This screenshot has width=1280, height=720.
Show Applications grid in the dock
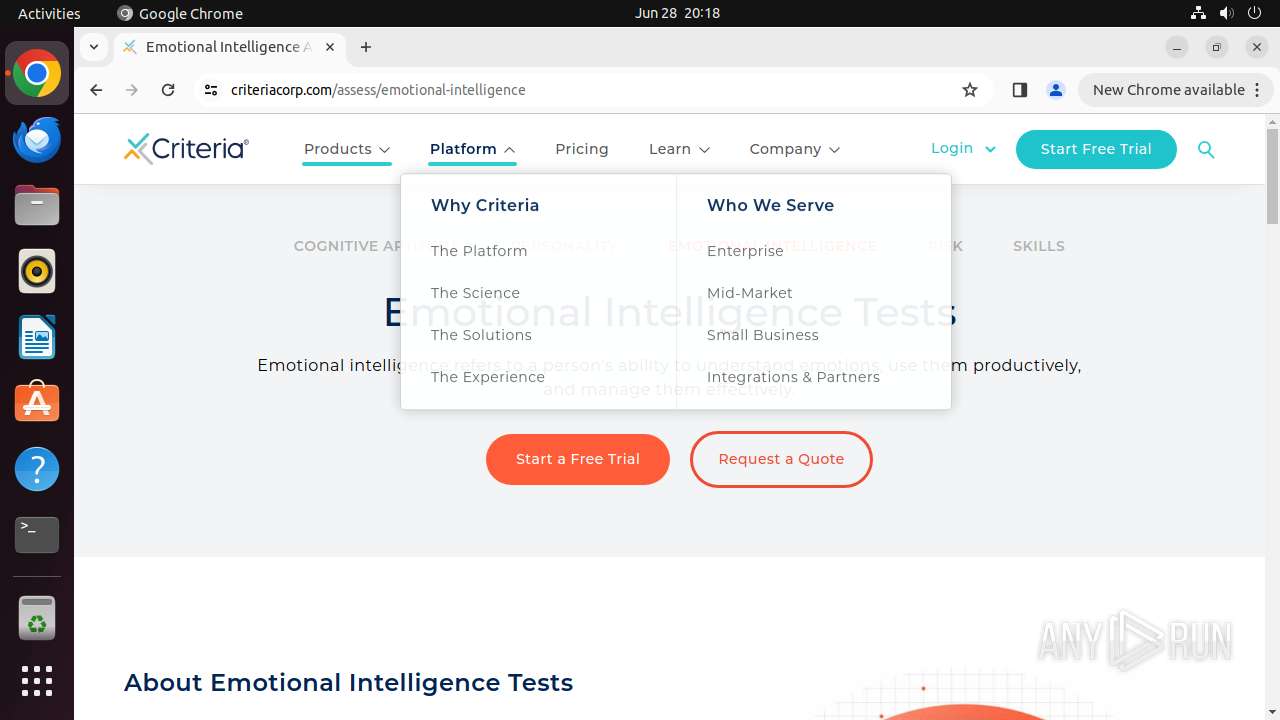37,681
